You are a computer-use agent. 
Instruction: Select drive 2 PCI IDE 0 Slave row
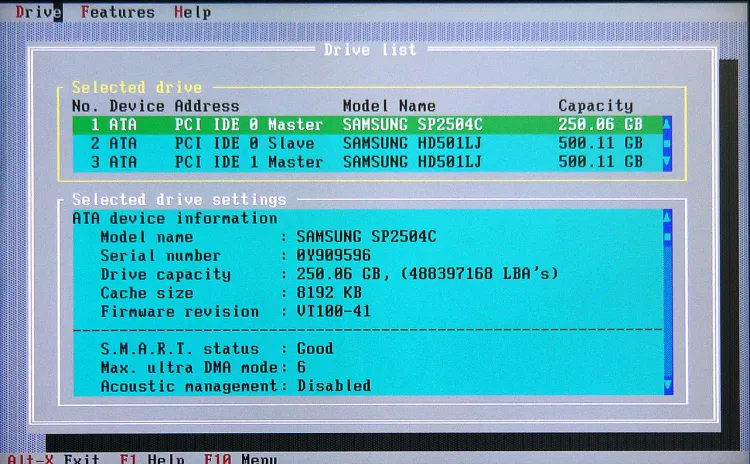(367, 143)
